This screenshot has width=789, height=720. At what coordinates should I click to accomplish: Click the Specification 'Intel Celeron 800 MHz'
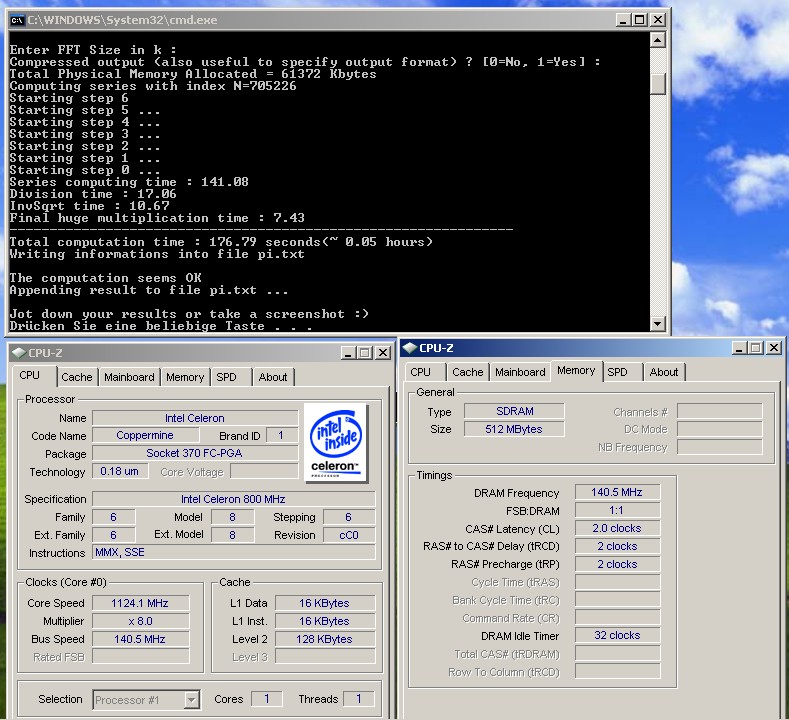click(x=233, y=499)
